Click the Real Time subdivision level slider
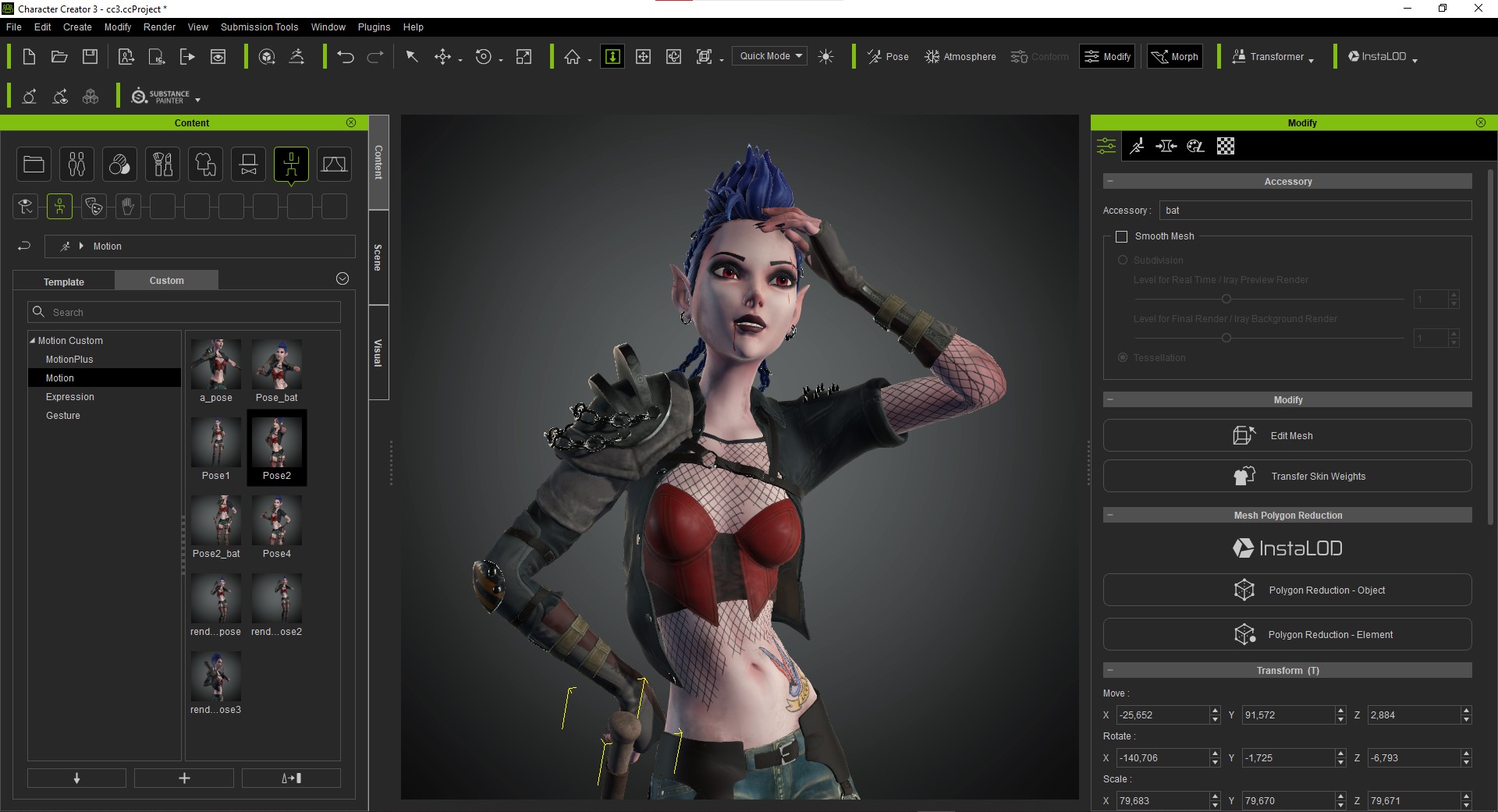1498x812 pixels. [1269, 299]
